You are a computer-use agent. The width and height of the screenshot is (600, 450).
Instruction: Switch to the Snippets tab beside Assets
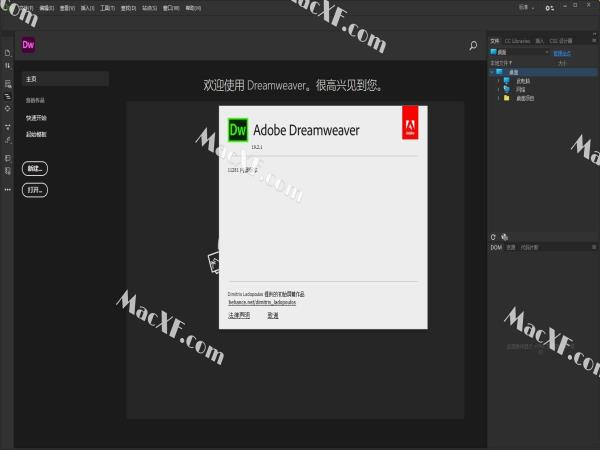529,248
